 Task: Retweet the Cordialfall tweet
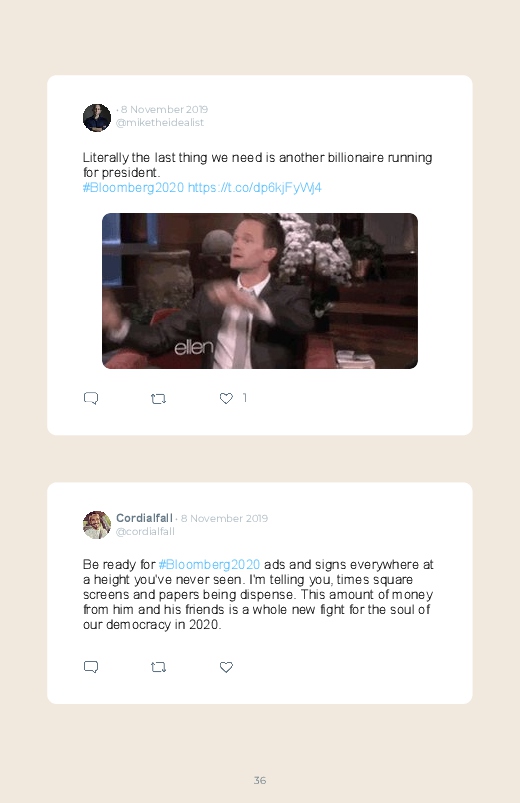[x=158, y=667]
